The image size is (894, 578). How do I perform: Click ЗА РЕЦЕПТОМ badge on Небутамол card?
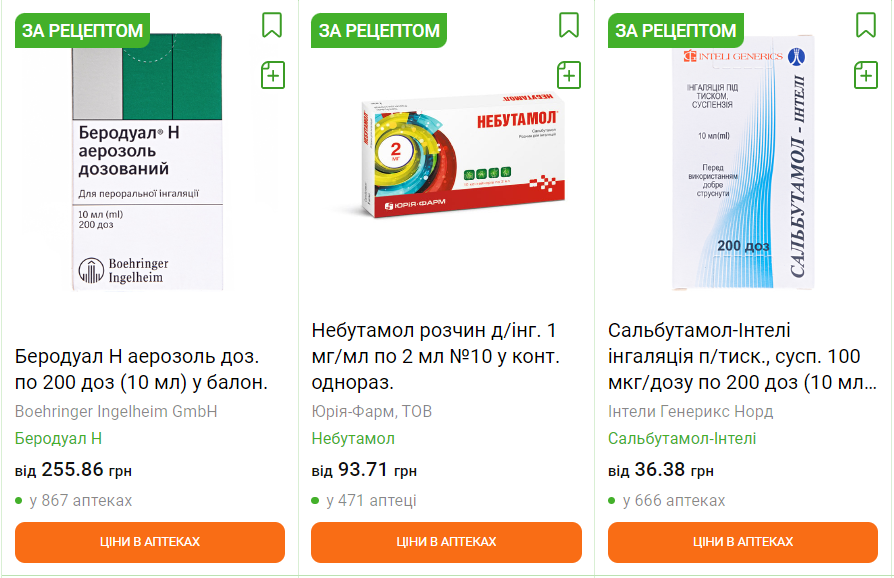click(379, 31)
